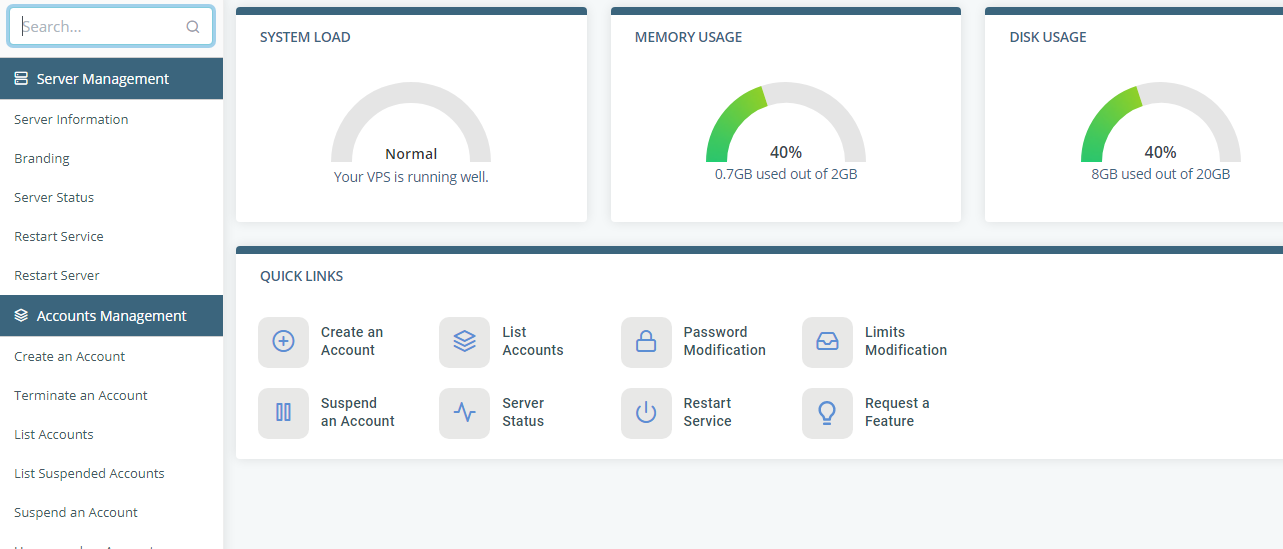The width and height of the screenshot is (1283, 549).
Task: Click the DISK USAGE card title
Action: [1048, 37]
